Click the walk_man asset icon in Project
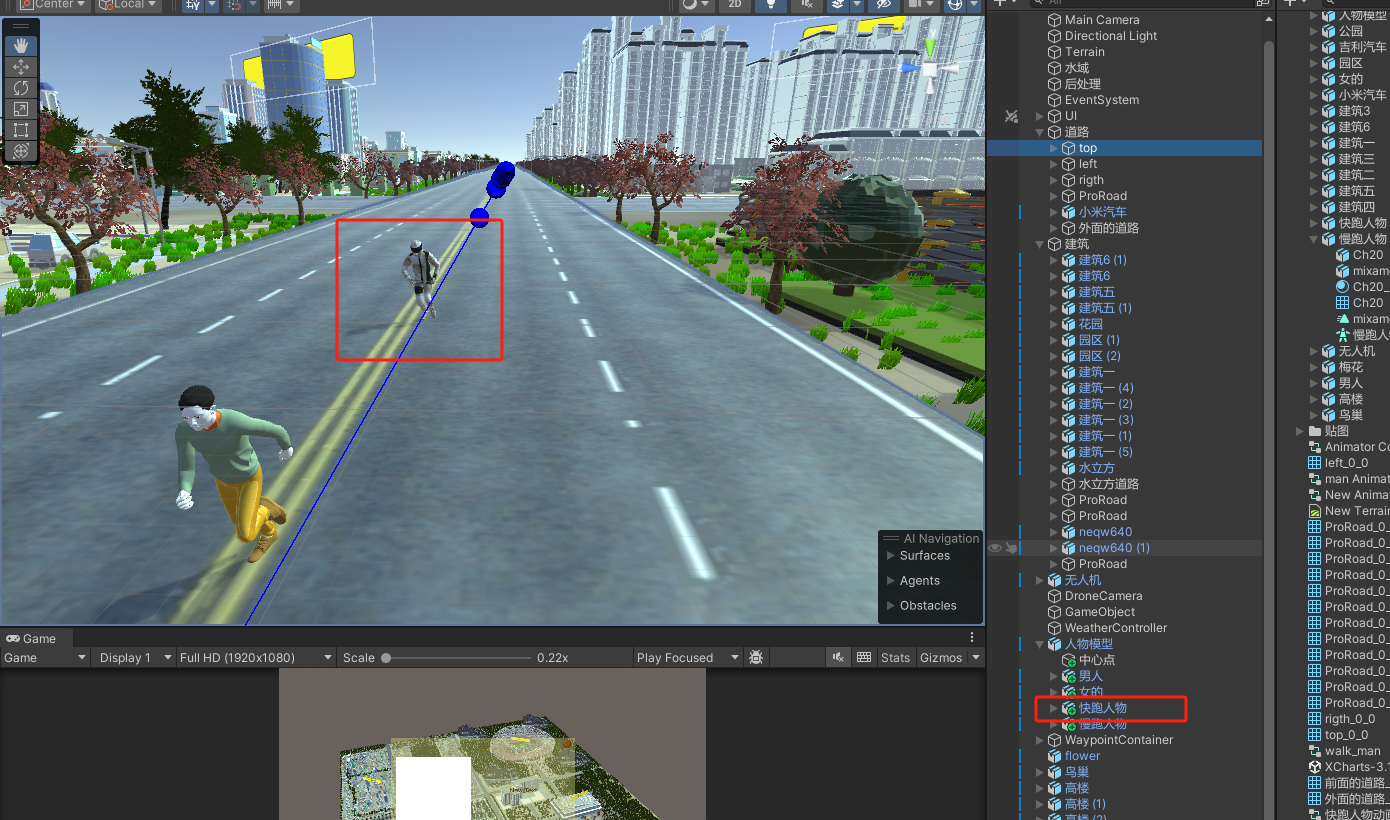 click(1315, 751)
